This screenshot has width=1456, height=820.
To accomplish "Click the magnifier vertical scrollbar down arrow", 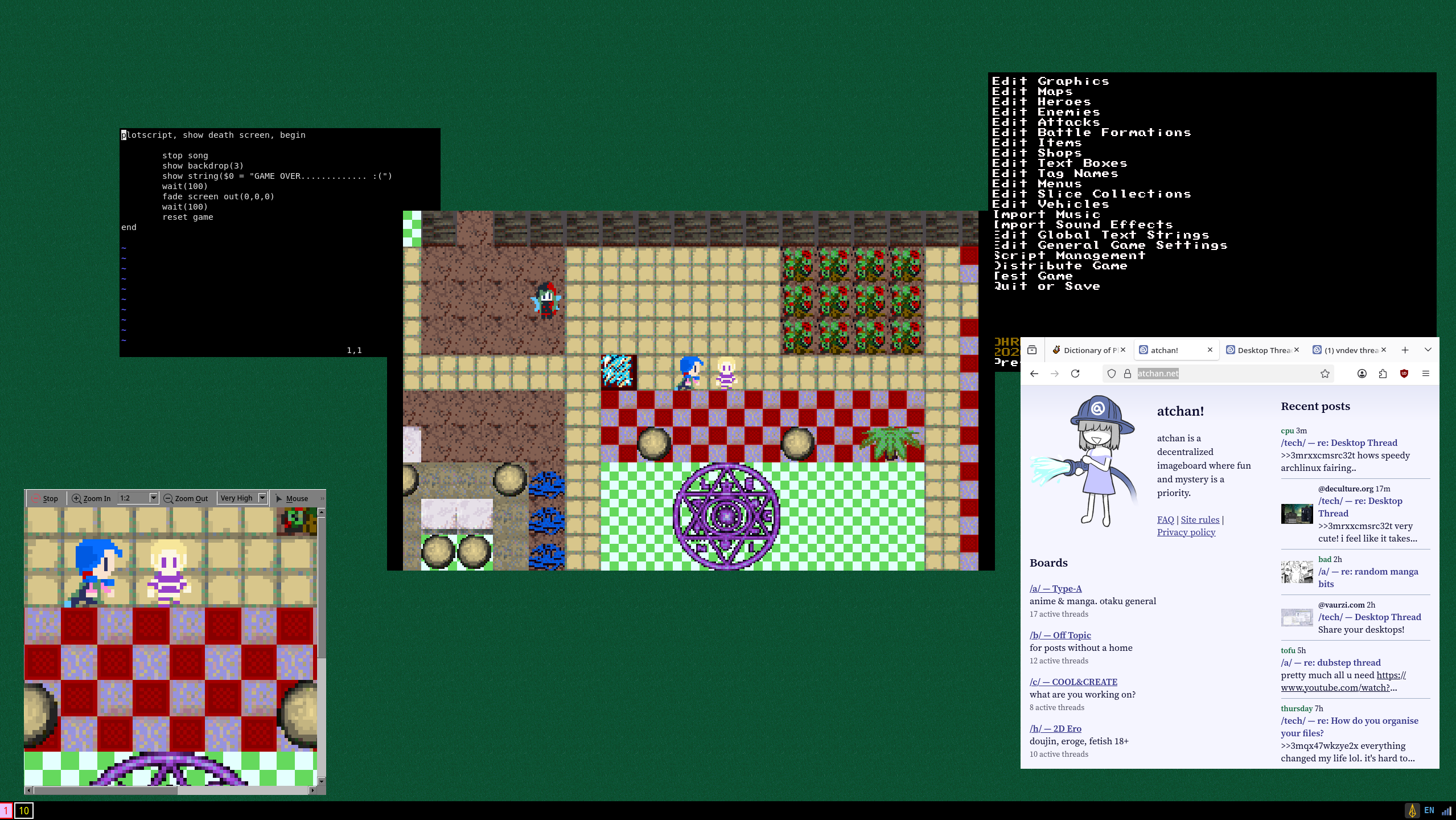I will point(322,781).
